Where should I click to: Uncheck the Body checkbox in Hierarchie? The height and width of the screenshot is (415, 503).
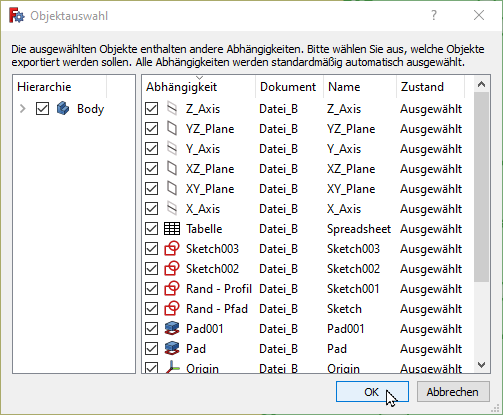tap(42, 109)
